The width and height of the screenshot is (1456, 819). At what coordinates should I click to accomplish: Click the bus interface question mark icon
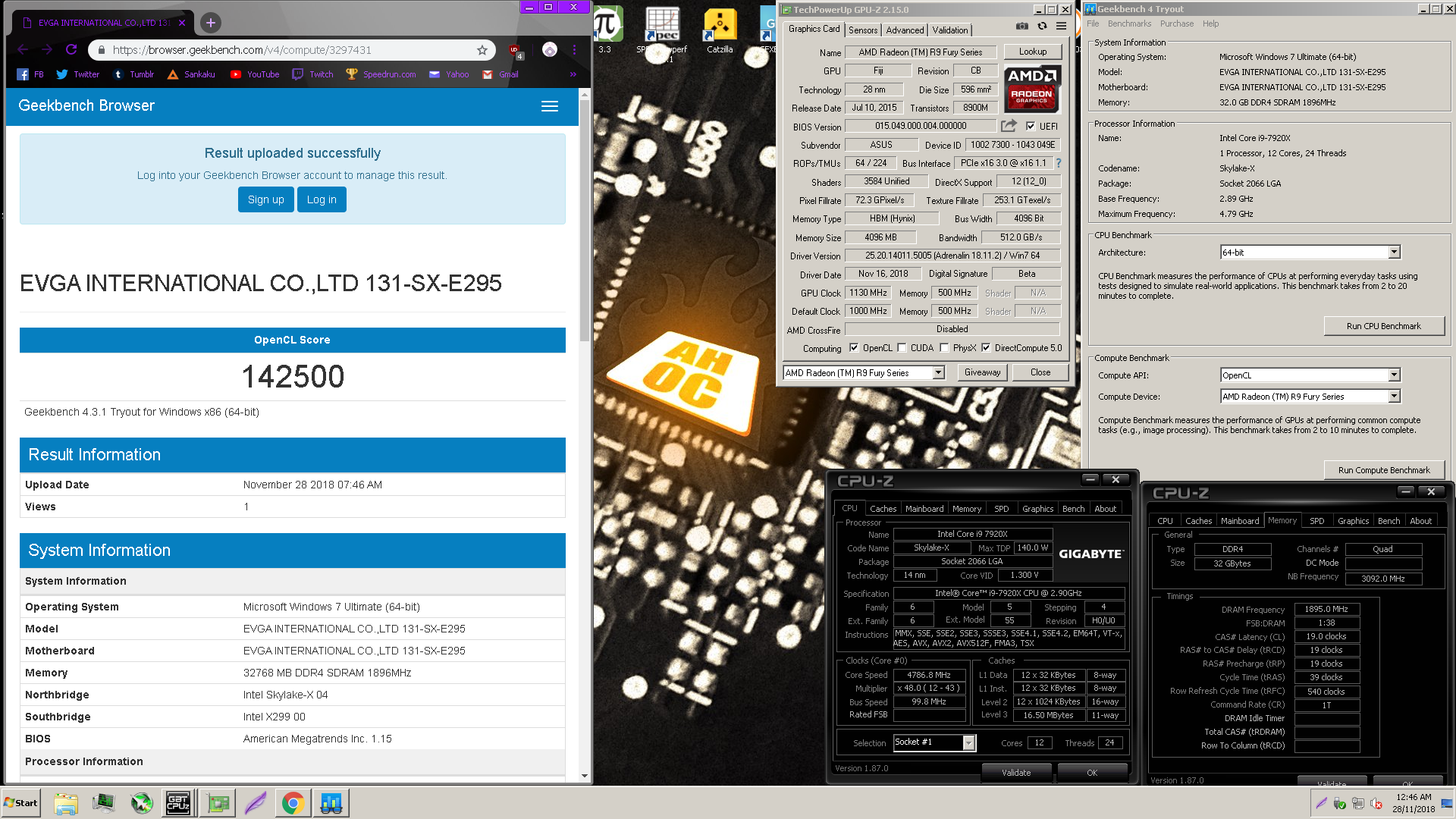coord(1059,163)
